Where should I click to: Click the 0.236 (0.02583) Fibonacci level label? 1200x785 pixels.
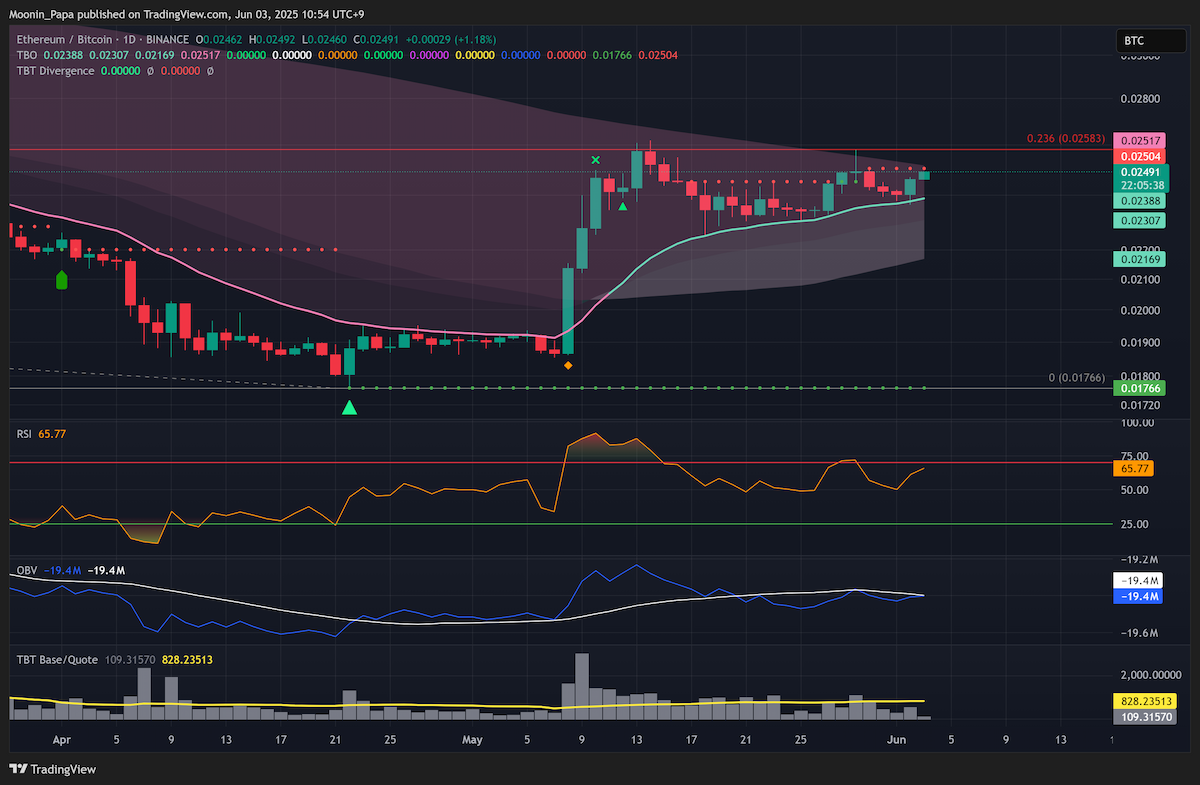[x=1067, y=138]
